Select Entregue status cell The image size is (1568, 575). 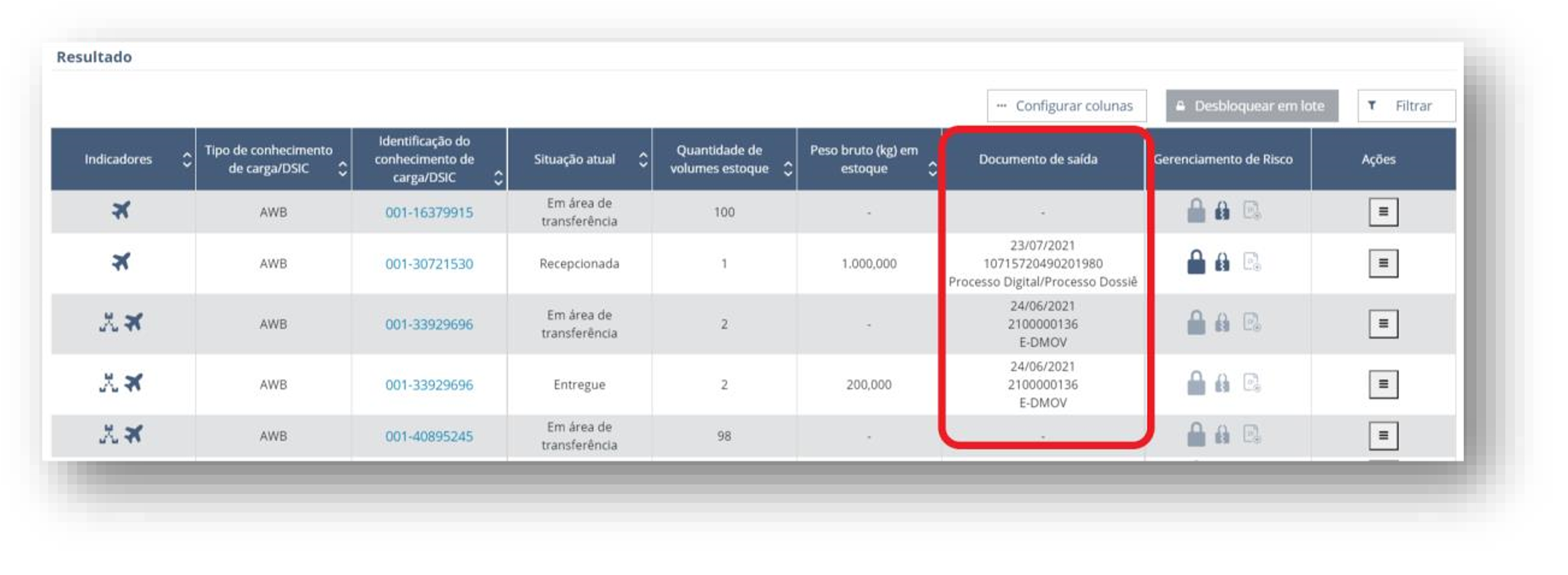[x=579, y=384]
